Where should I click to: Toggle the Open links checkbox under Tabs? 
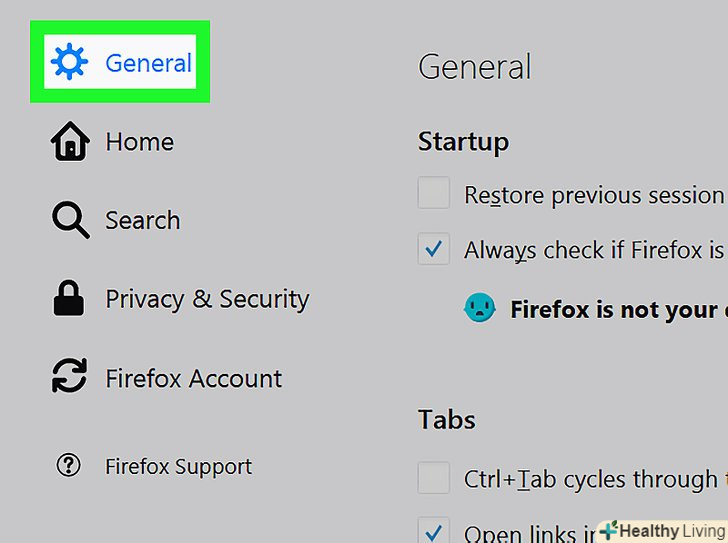433,532
